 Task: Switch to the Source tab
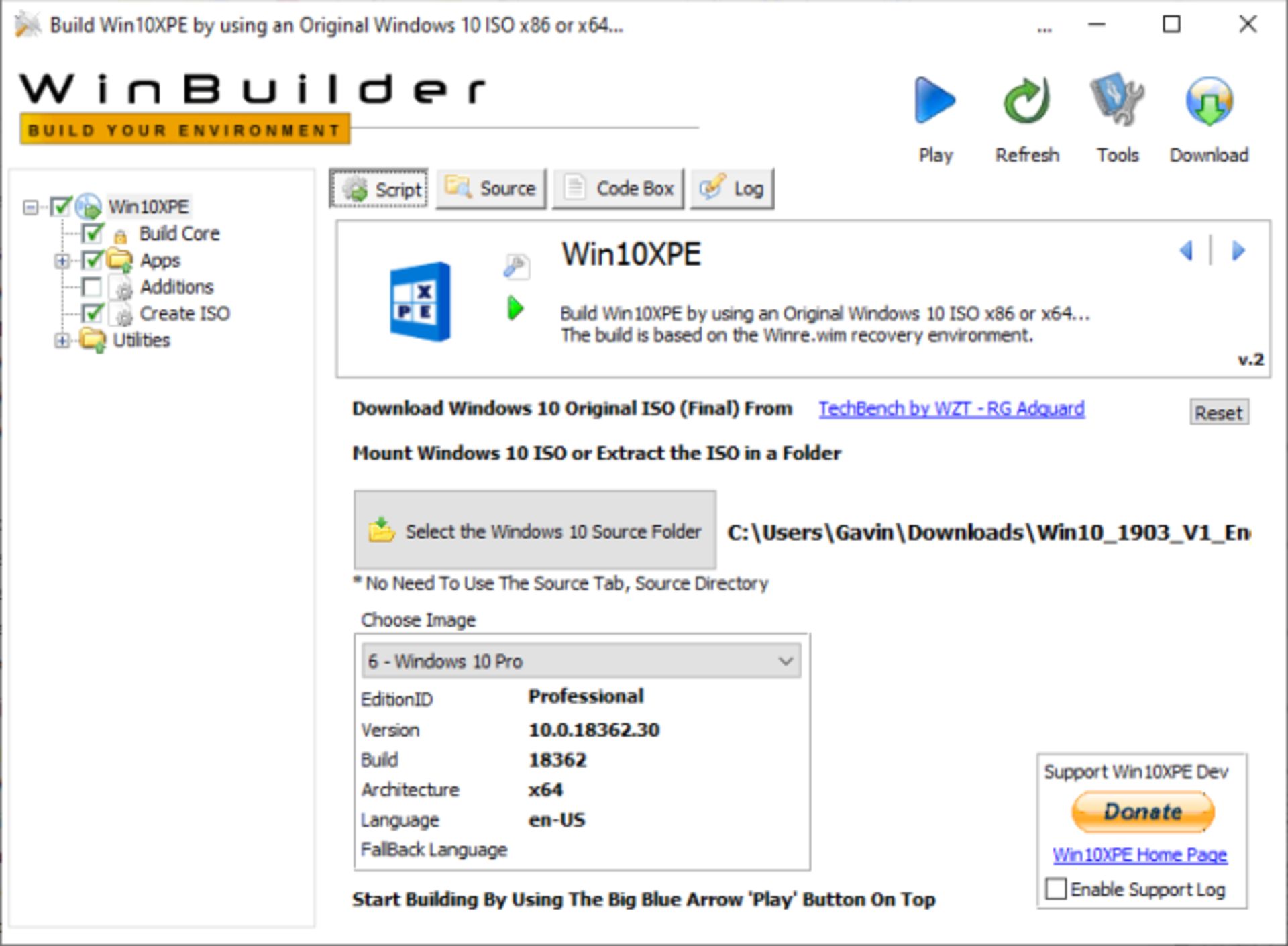pos(491,189)
